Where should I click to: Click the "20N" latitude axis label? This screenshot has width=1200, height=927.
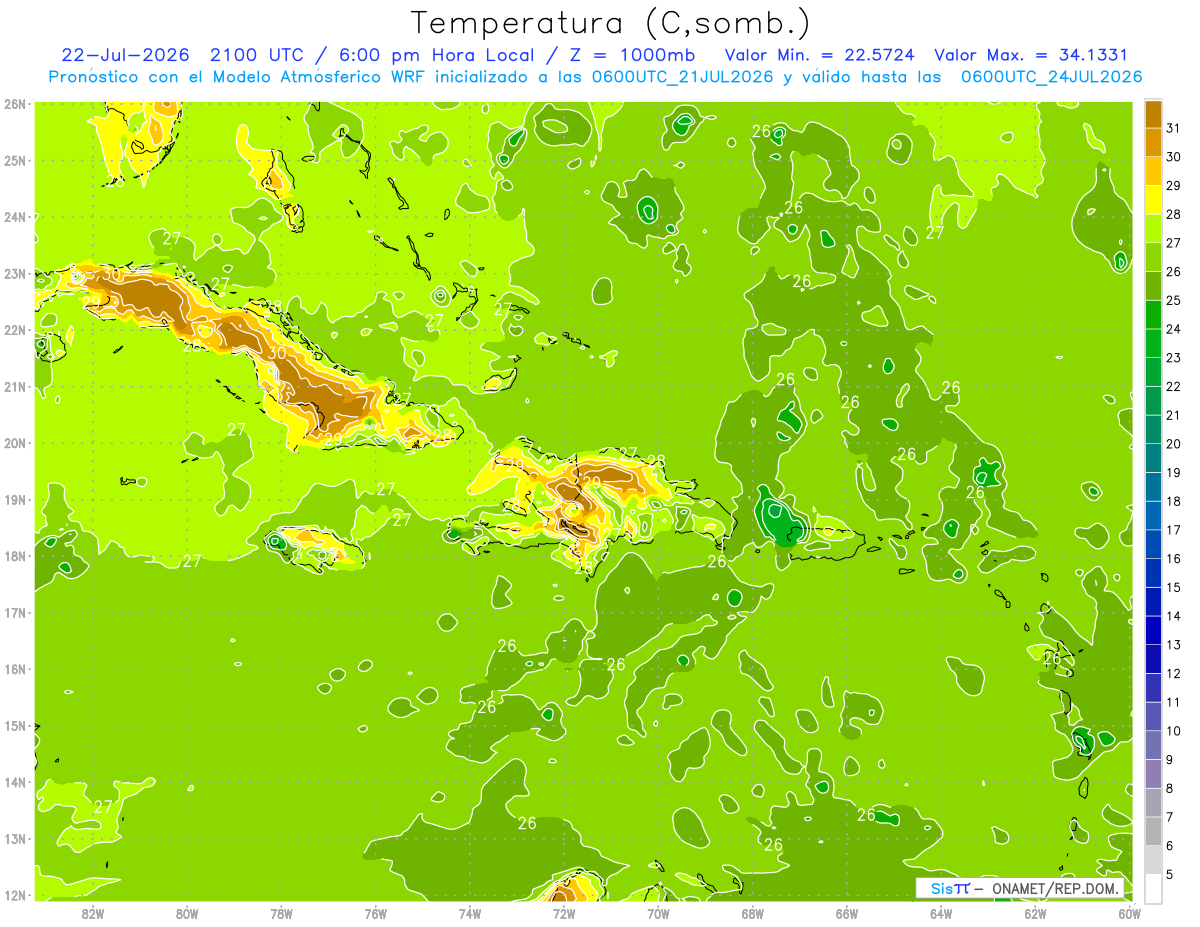15,443
